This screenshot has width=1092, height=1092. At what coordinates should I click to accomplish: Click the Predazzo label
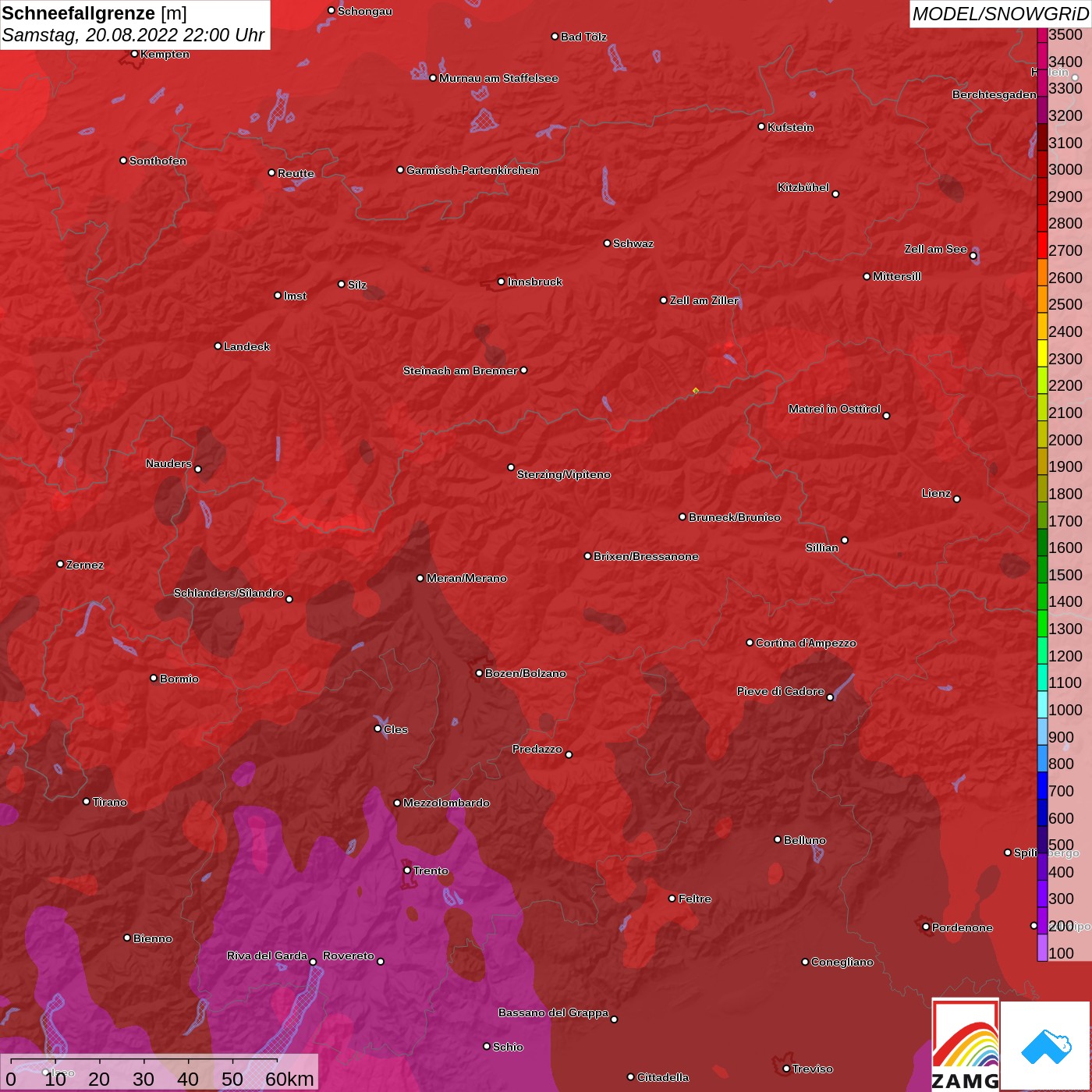click(537, 749)
